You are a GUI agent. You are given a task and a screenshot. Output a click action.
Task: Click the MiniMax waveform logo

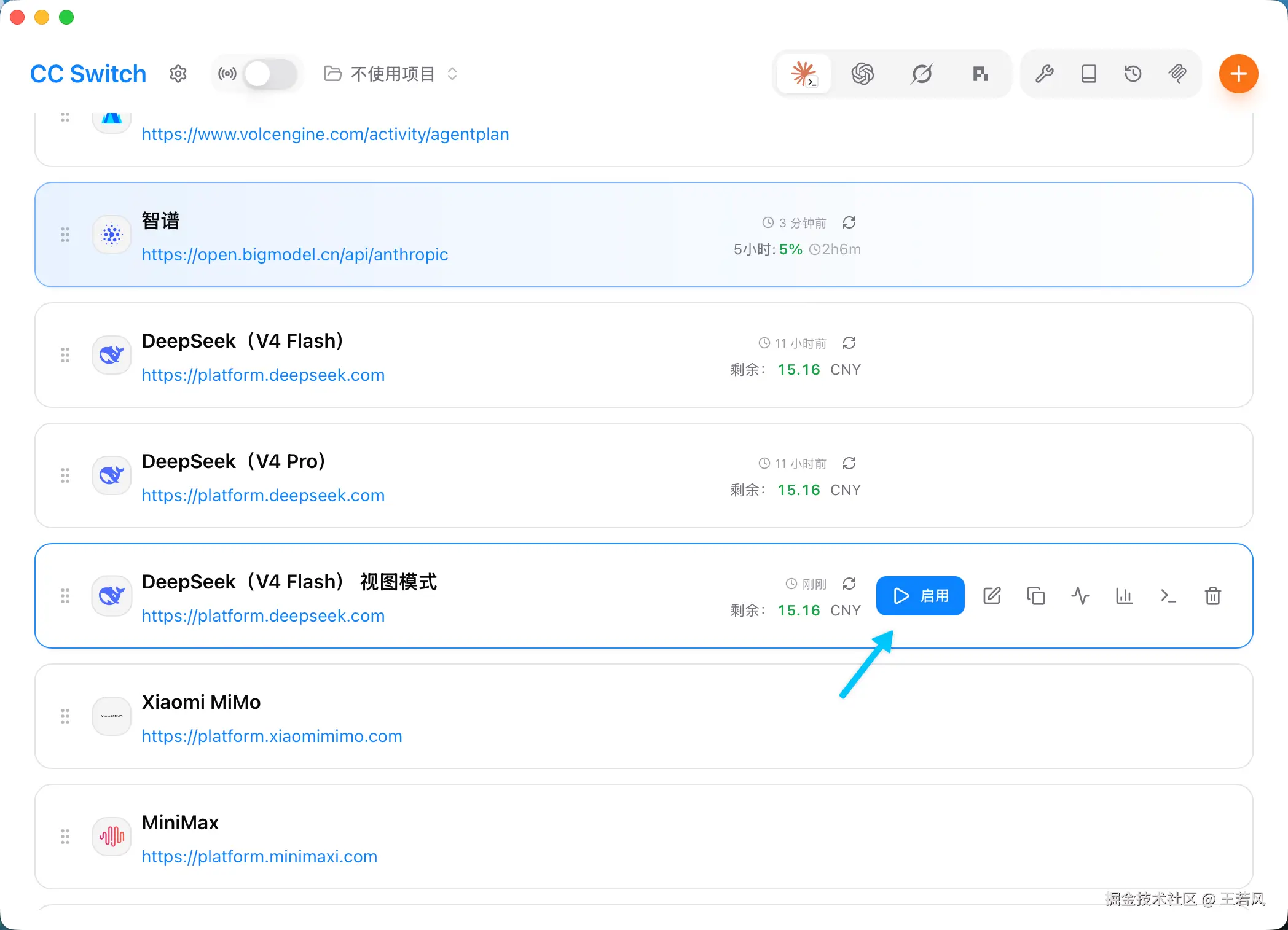click(112, 837)
